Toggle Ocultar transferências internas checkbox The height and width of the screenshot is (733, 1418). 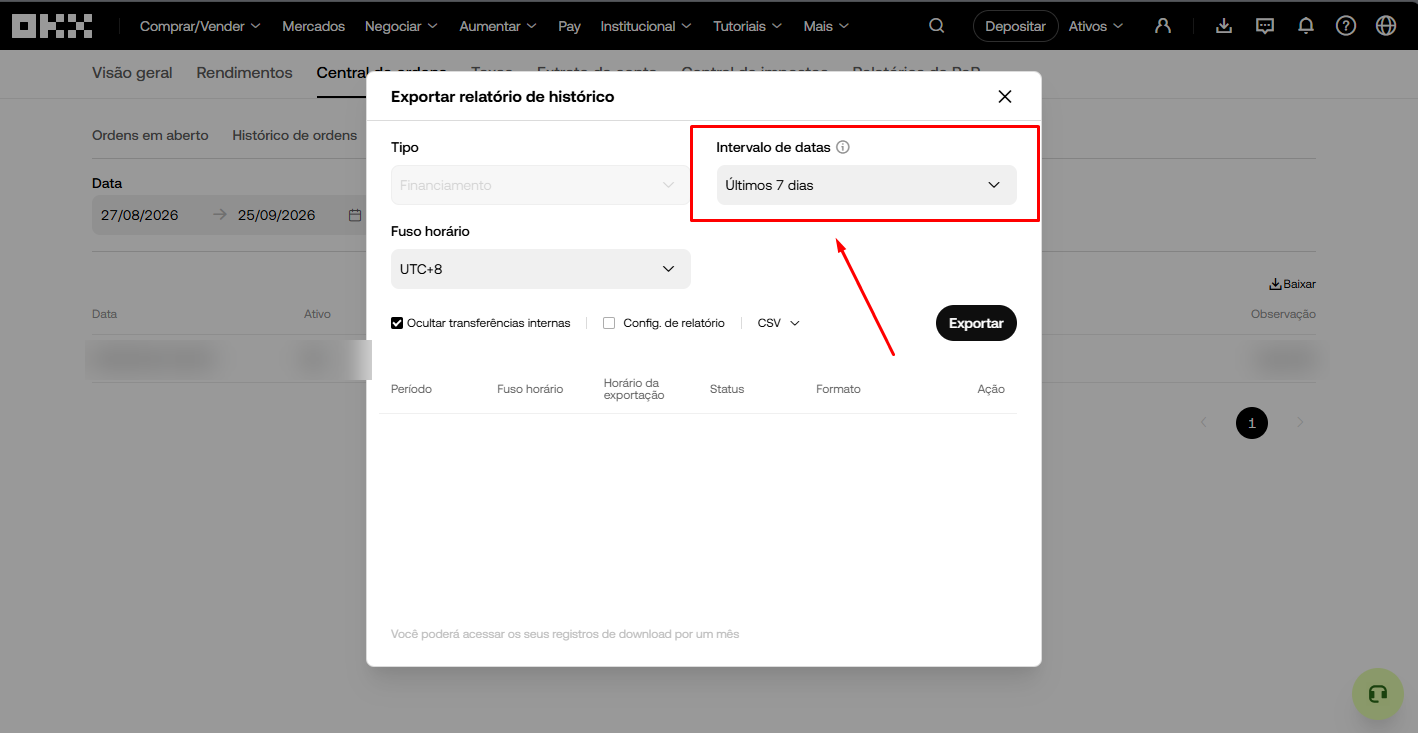click(x=397, y=323)
